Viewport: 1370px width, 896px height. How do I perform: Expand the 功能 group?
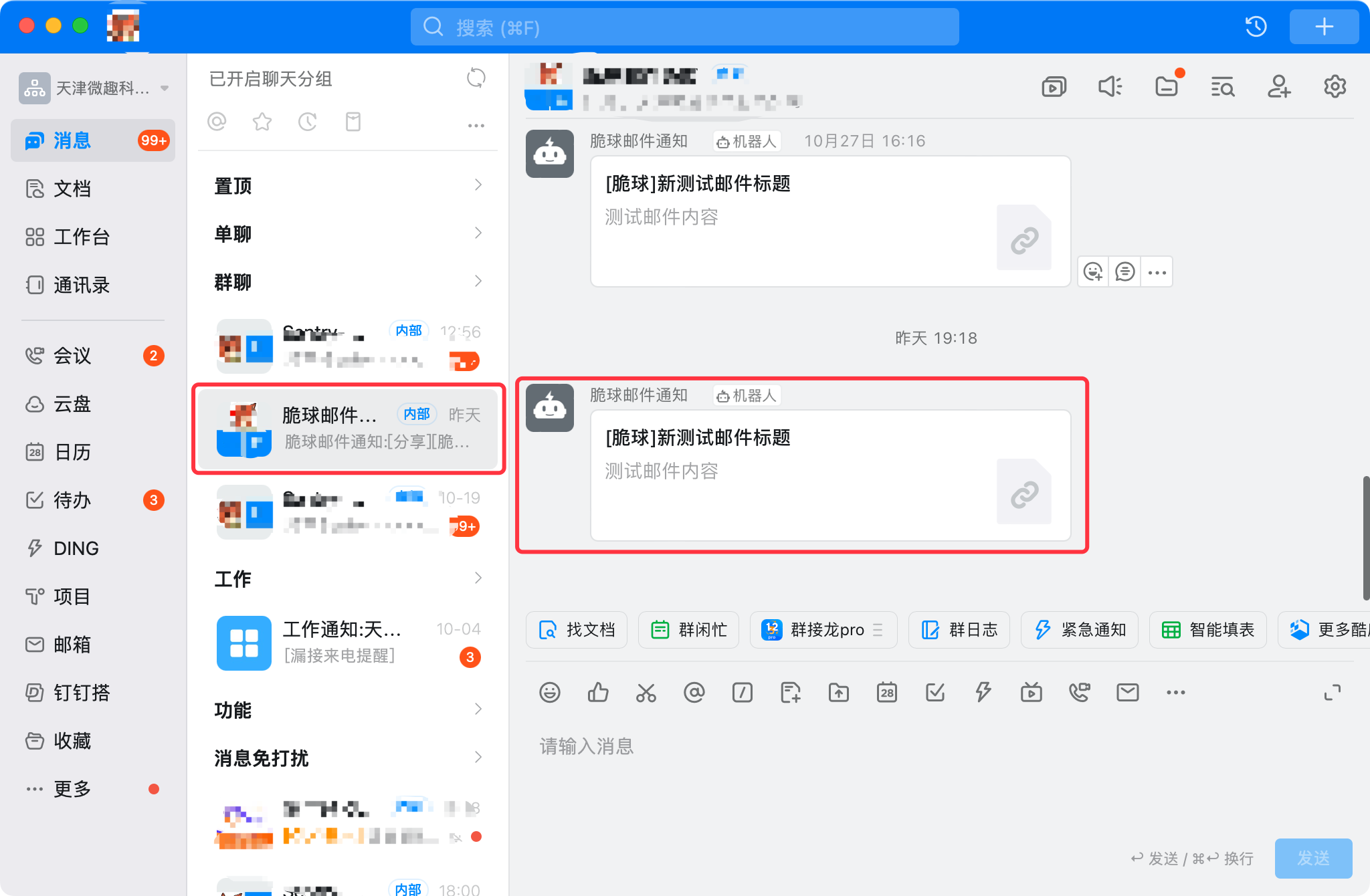(x=348, y=709)
